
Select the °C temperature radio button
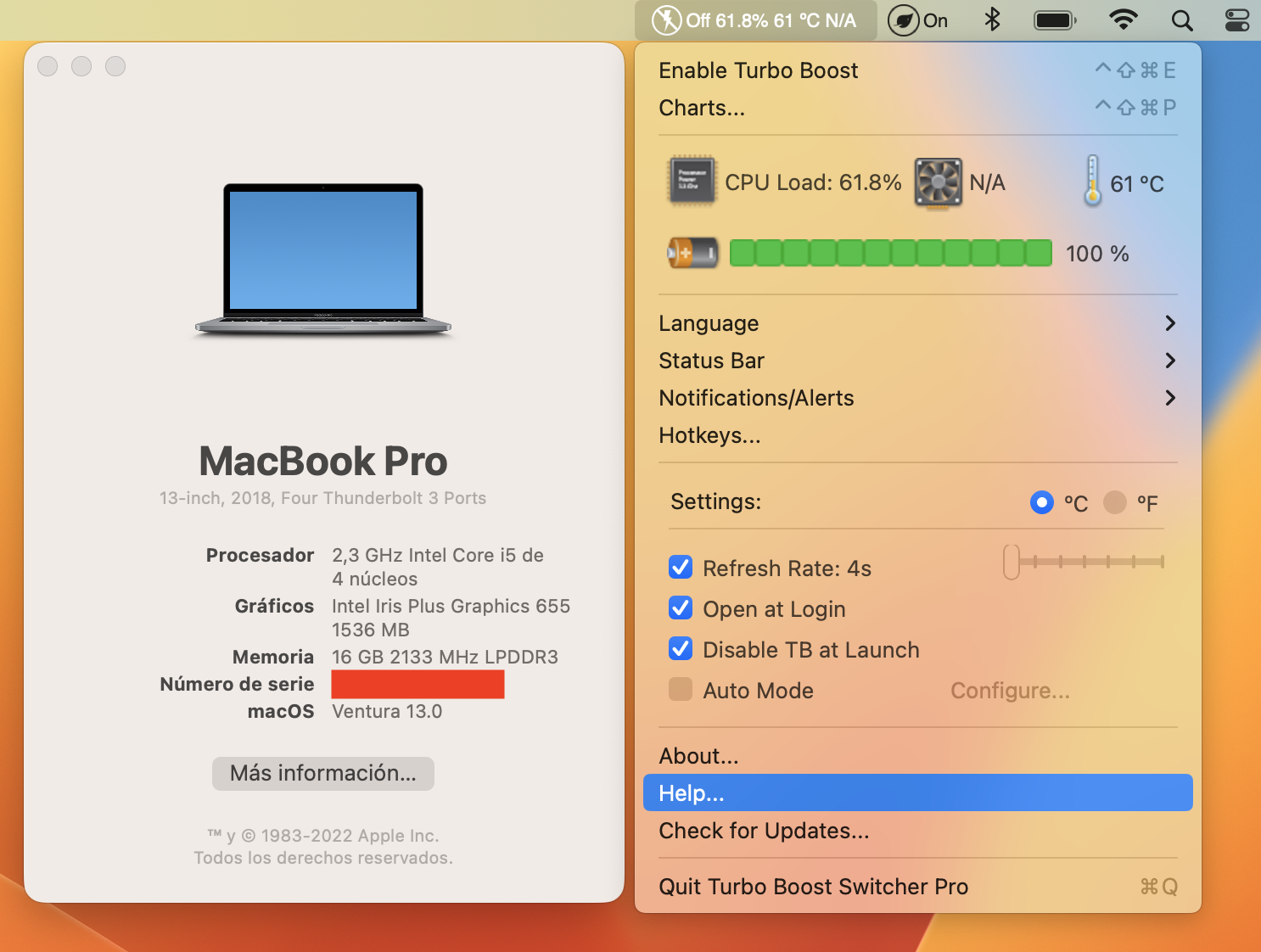[x=1042, y=502]
